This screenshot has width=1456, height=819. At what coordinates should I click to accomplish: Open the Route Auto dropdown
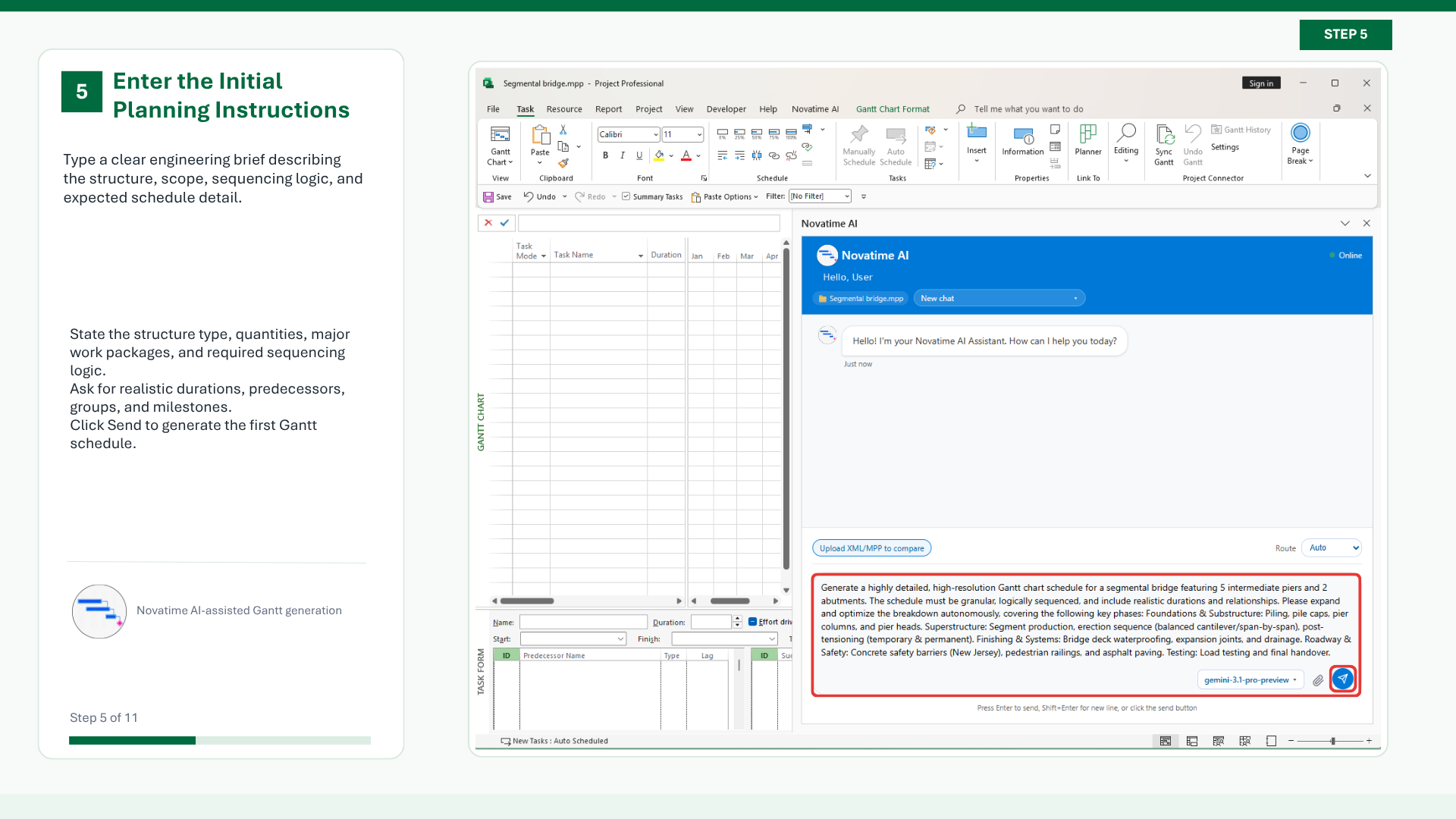coord(1332,548)
